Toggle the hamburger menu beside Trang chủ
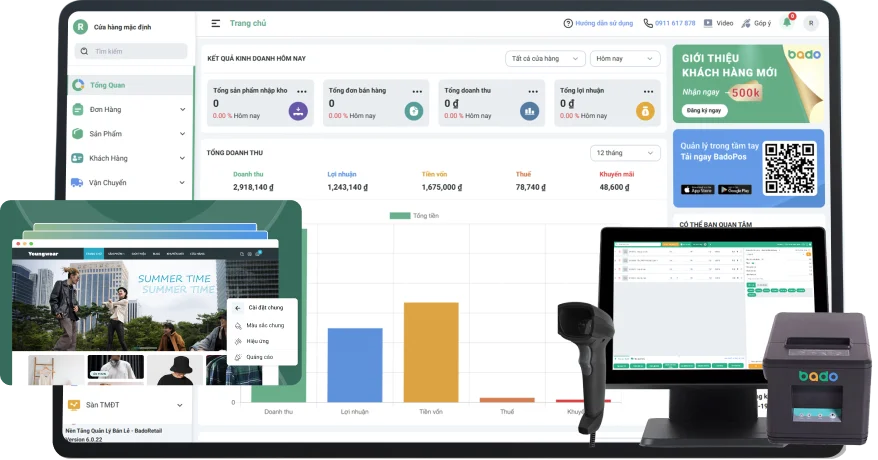Image resolution: width=878 pixels, height=460 pixels. (x=216, y=24)
